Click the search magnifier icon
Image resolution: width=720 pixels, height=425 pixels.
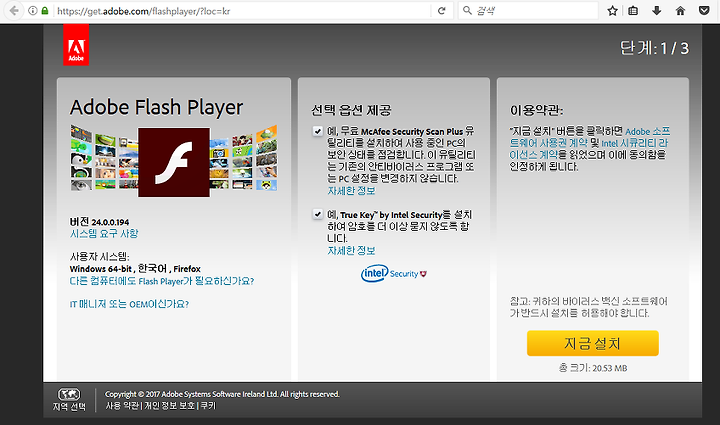467,11
